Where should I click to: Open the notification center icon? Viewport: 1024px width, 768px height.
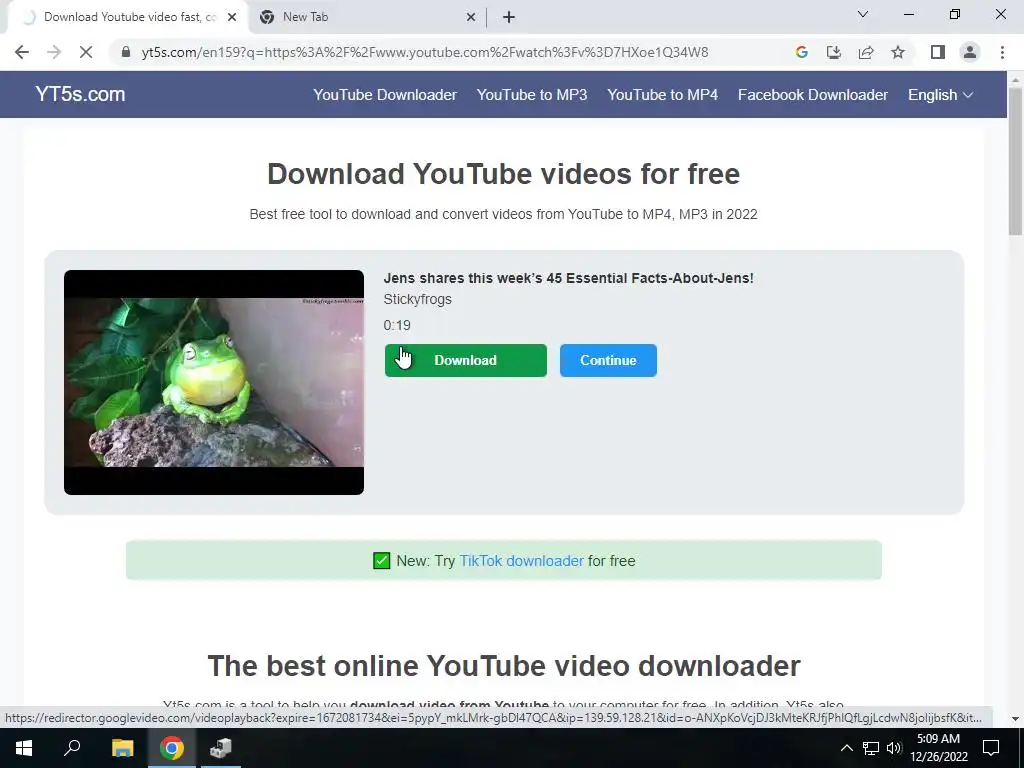coord(991,748)
